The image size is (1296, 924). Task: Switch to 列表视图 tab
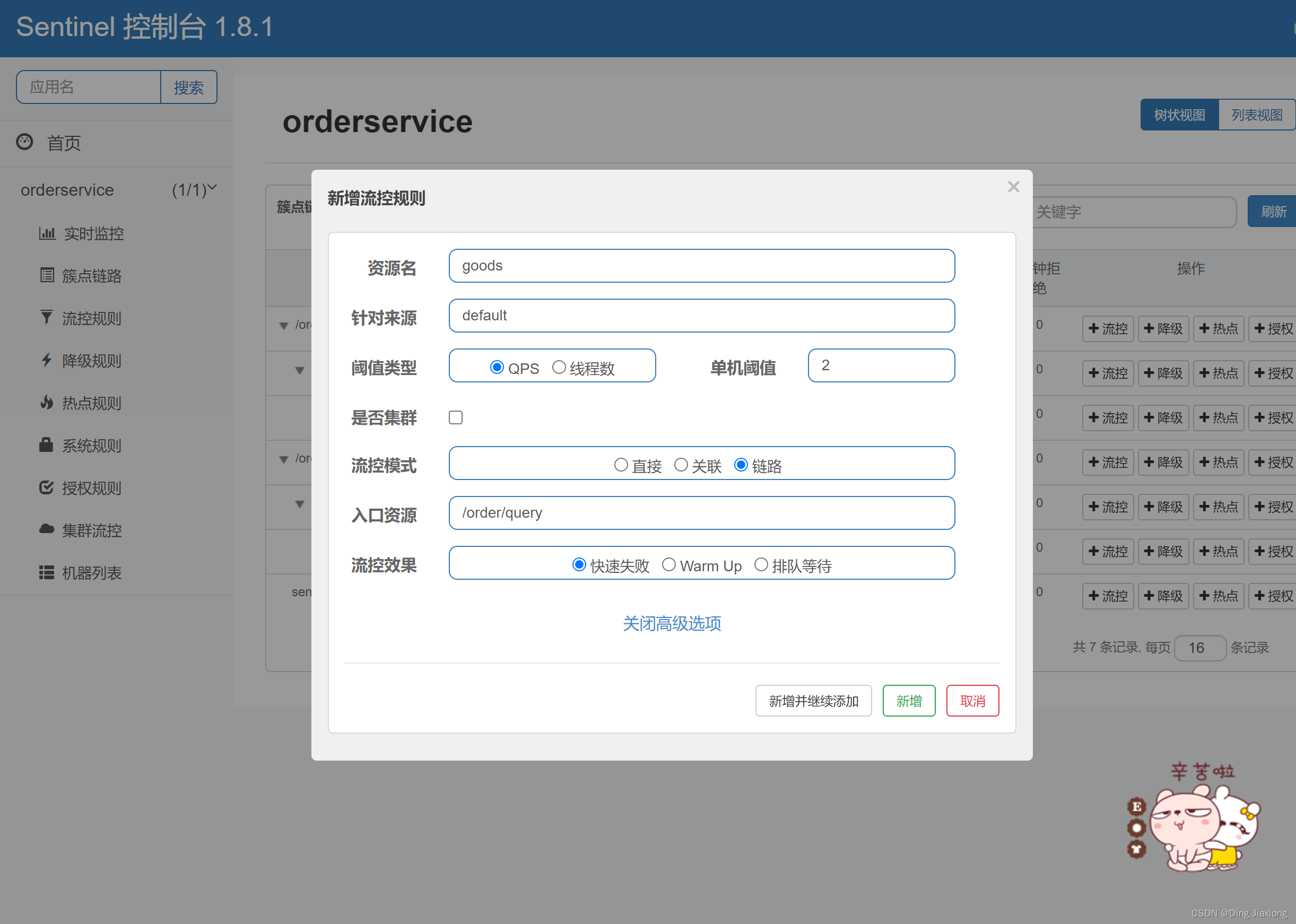(x=1257, y=115)
